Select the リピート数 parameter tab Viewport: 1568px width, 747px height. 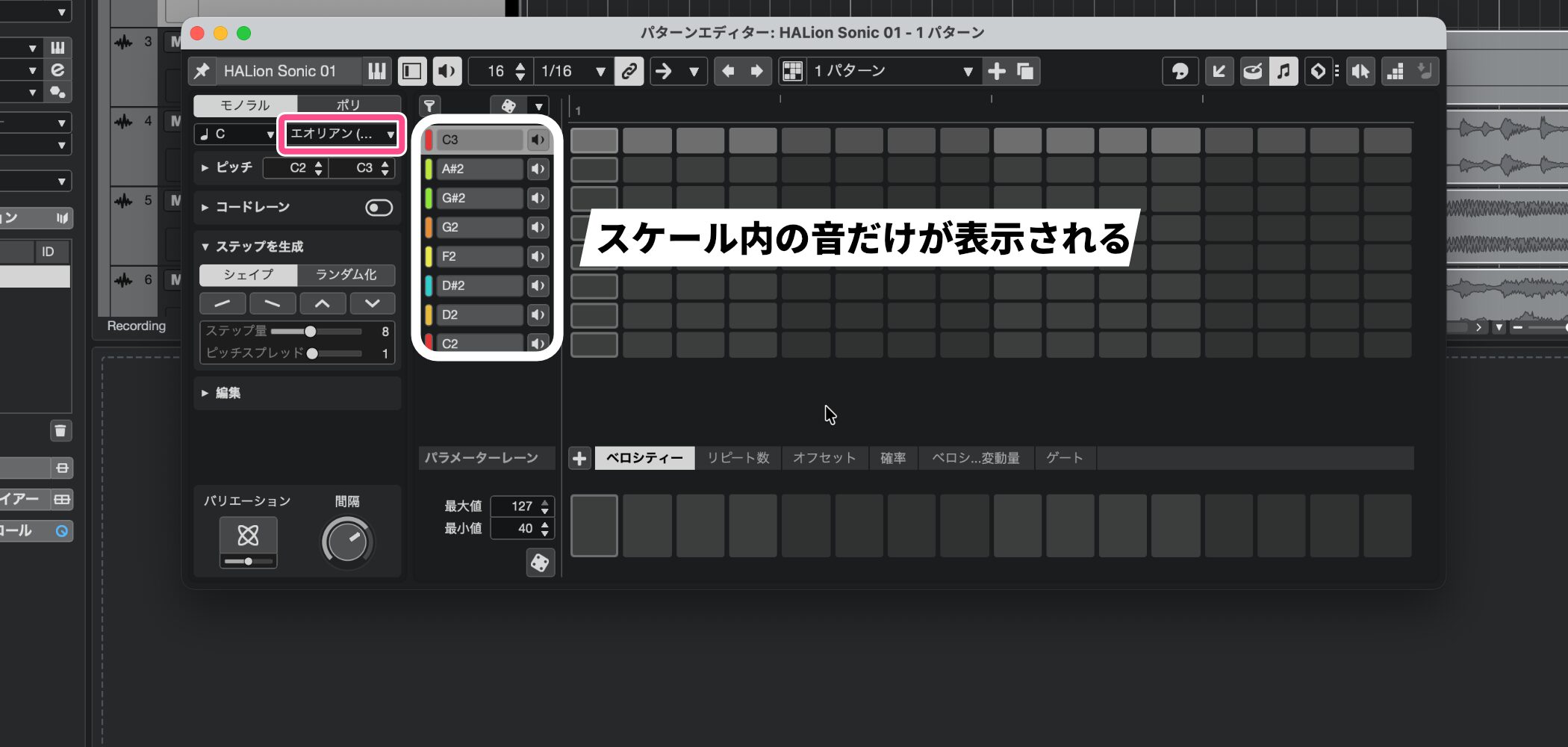pyautogui.click(x=738, y=458)
